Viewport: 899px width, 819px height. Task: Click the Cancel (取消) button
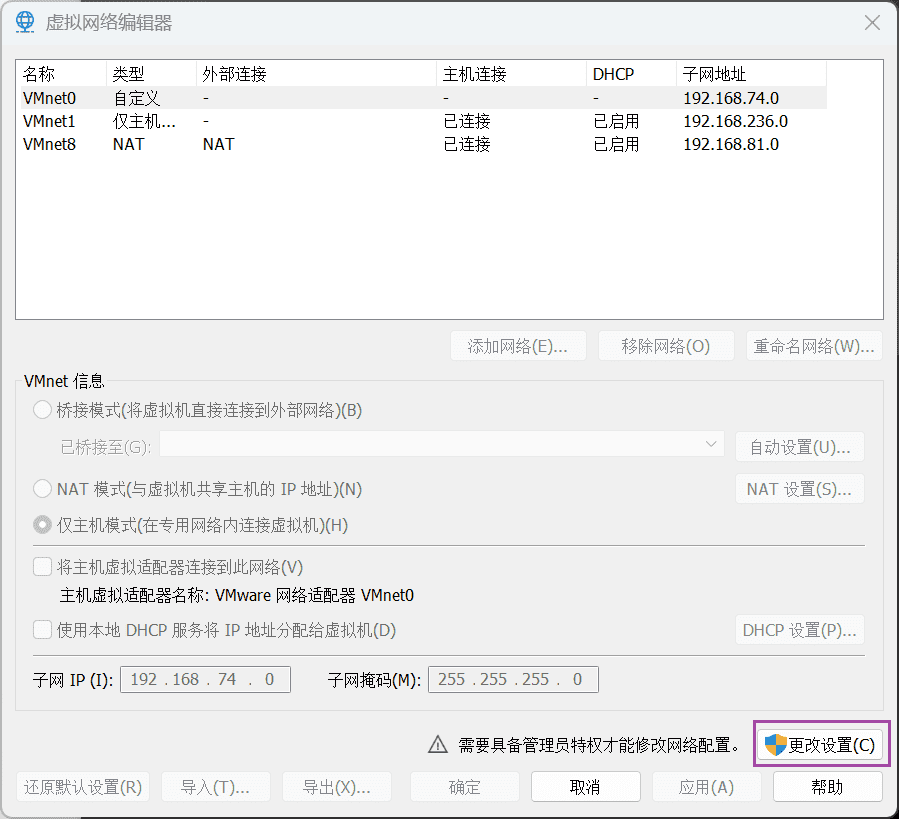585,787
